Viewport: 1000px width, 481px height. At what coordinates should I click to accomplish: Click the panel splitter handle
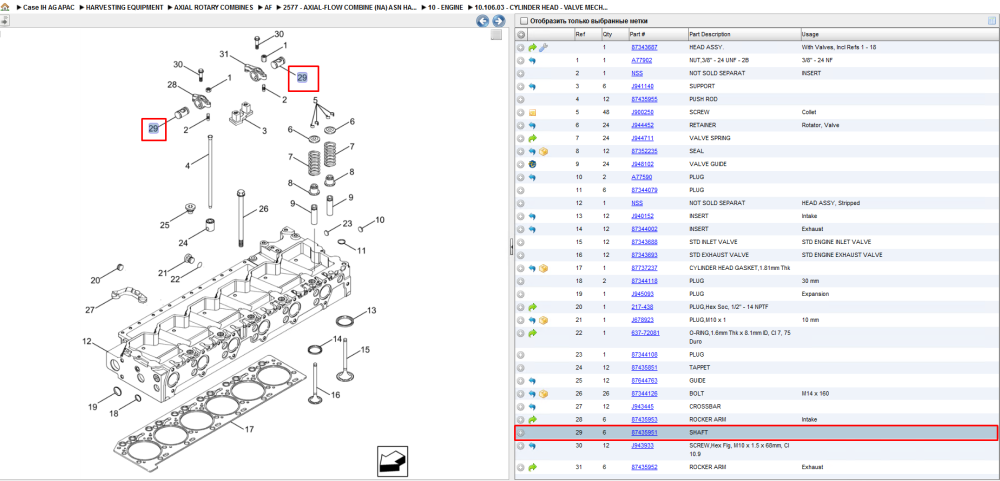click(511, 248)
